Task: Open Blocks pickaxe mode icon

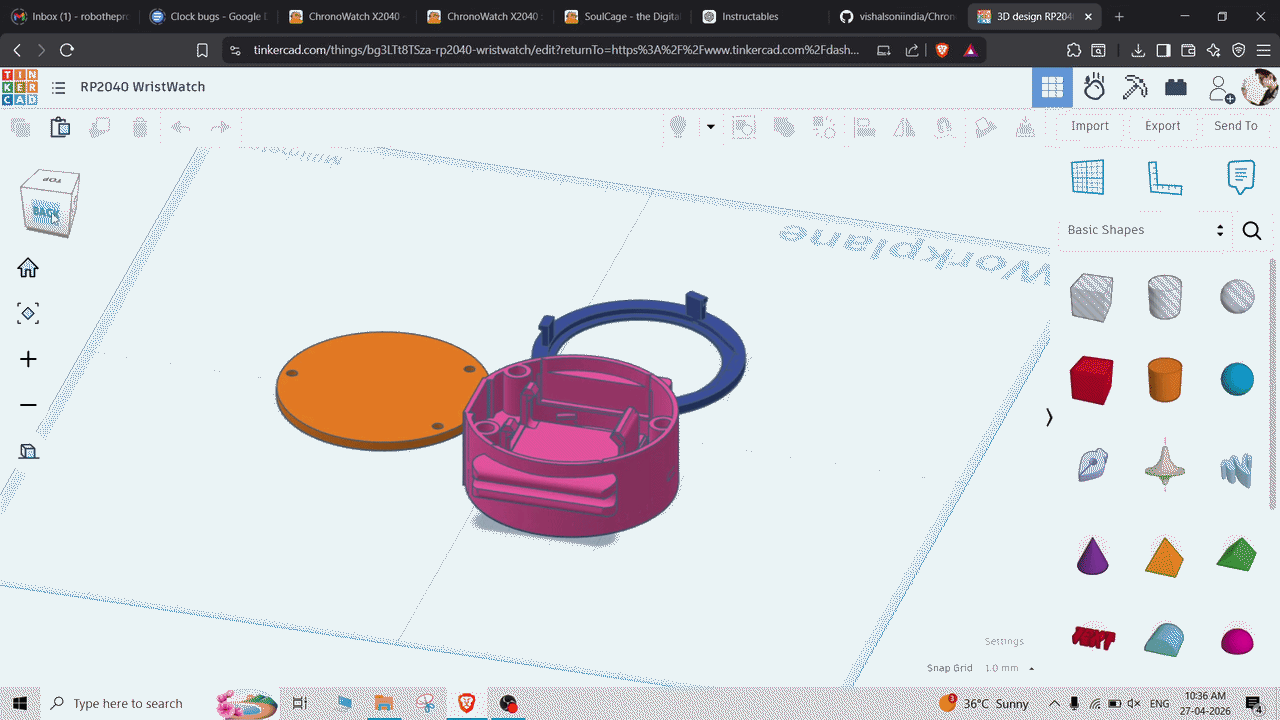Action: point(1135,88)
